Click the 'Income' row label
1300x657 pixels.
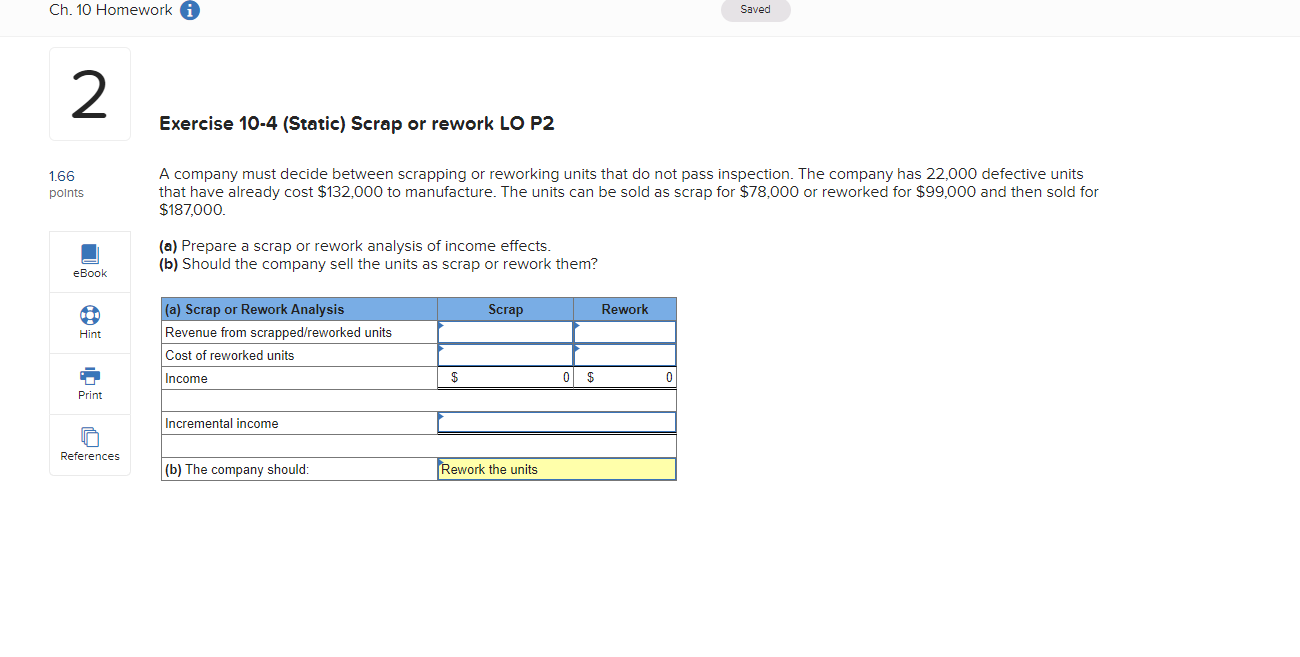pyautogui.click(x=186, y=378)
